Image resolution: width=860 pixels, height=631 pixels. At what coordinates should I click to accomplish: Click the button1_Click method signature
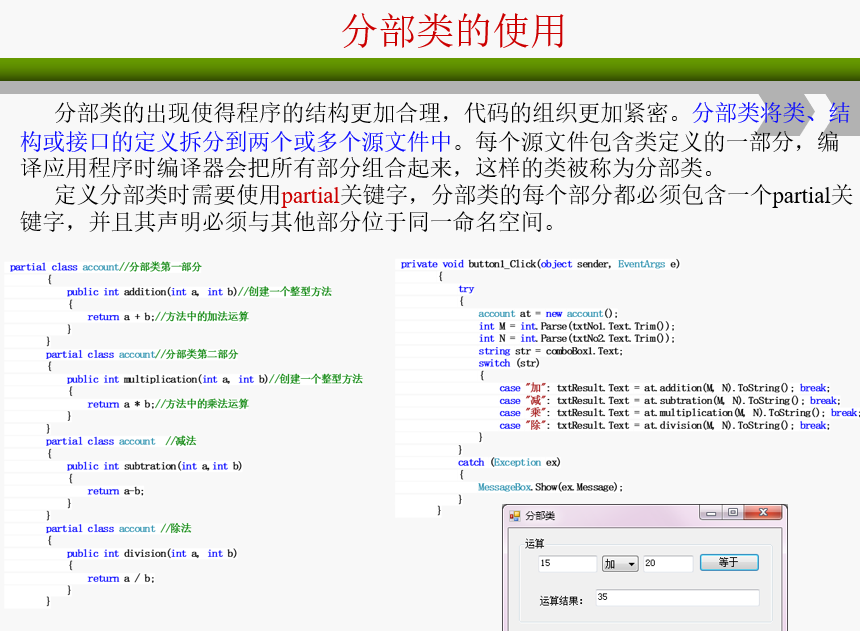tap(540, 264)
